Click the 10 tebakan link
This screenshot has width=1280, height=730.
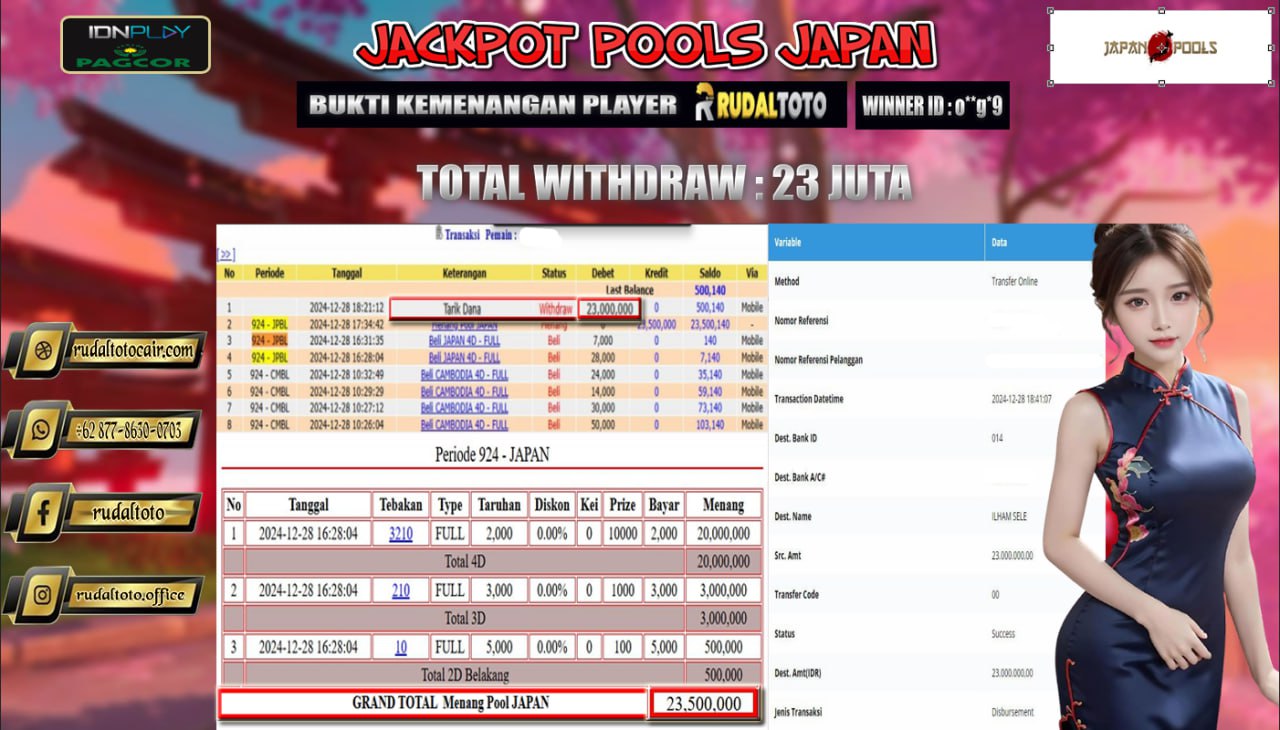pyautogui.click(x=400, y=647)
